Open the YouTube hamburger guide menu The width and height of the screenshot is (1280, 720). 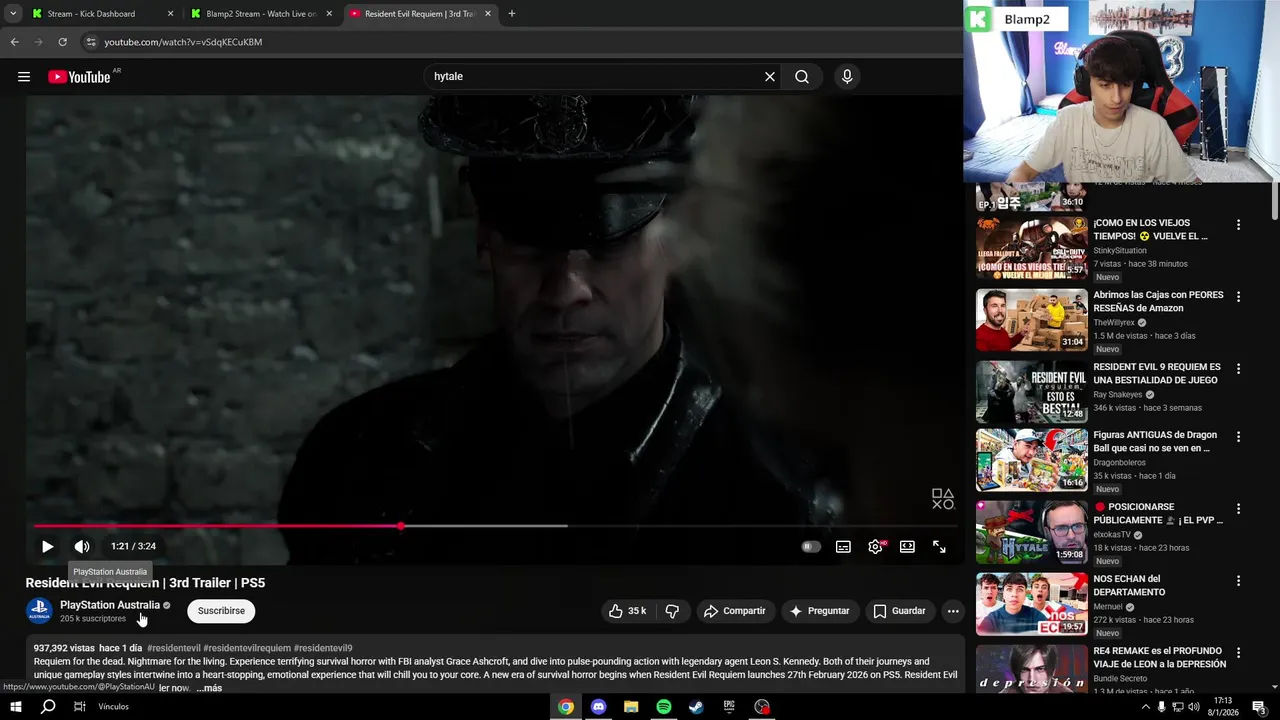point(24,77)
